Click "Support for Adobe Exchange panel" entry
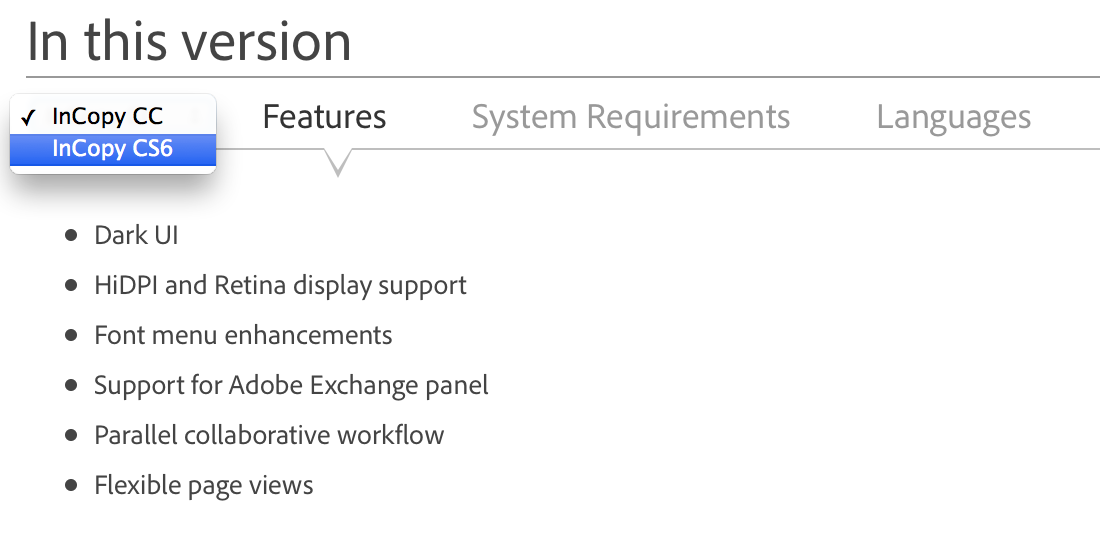 291,385
